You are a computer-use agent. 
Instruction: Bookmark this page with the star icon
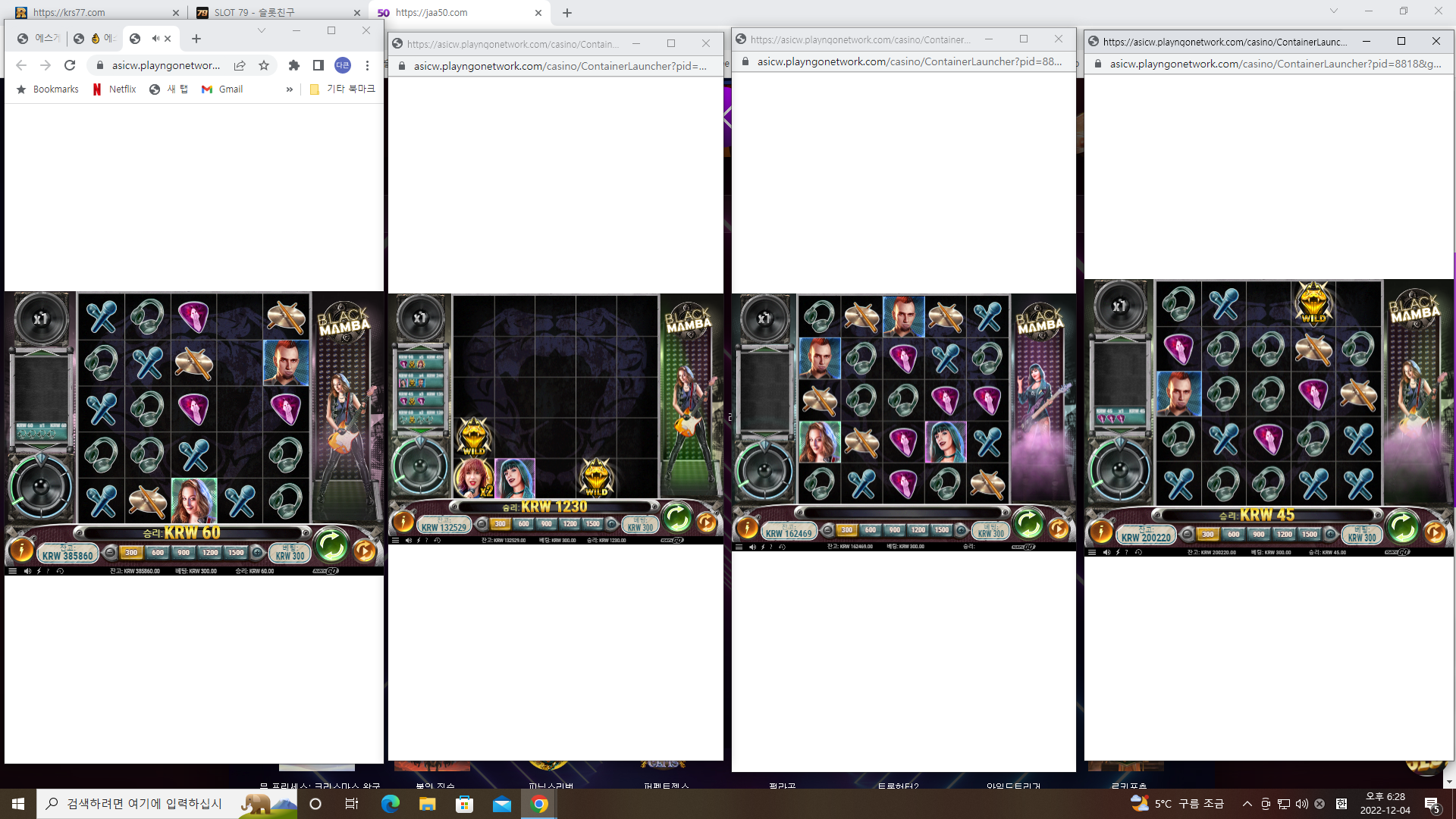coord(264,65)
